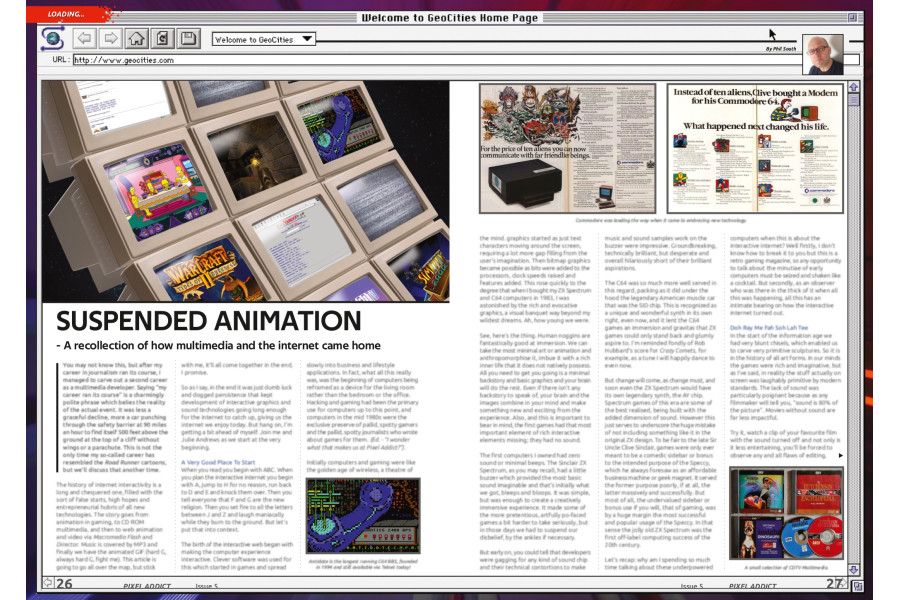Click the 'Welcome to GeoCities Home Page' title
This screenshot has height=600, width=900.
click(450, 18)
